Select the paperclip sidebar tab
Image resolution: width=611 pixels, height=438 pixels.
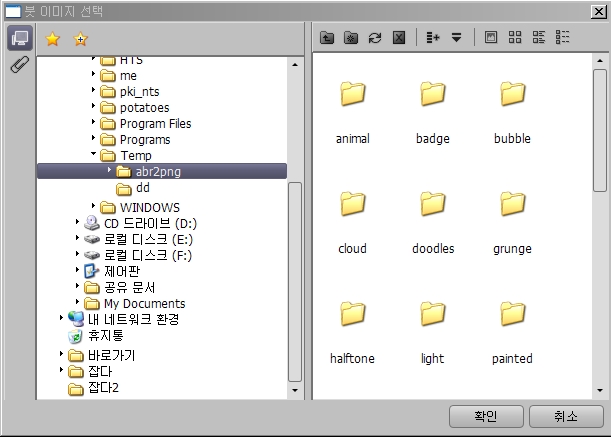pos(20,65)
